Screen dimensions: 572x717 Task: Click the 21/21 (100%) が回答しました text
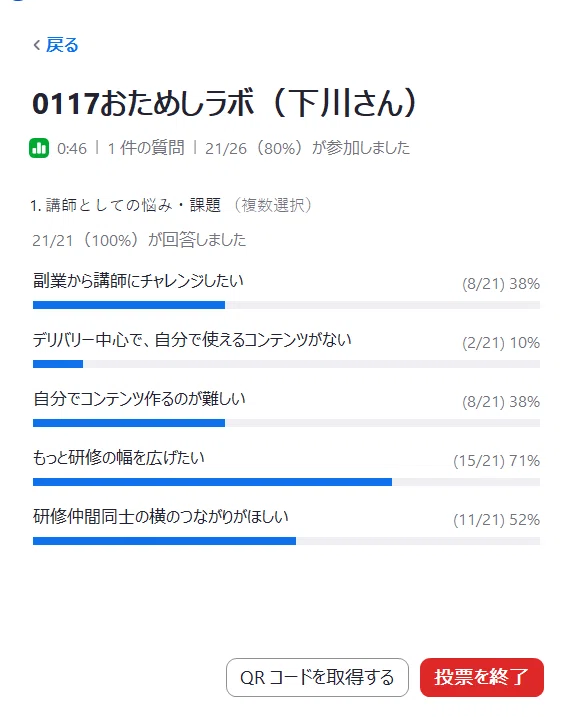(139, 240)
